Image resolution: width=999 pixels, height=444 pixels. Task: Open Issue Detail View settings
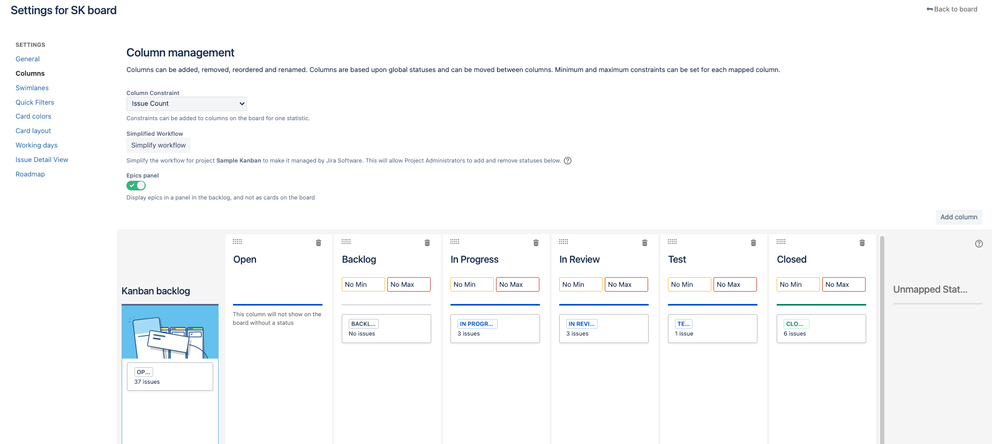coord(42,159)
